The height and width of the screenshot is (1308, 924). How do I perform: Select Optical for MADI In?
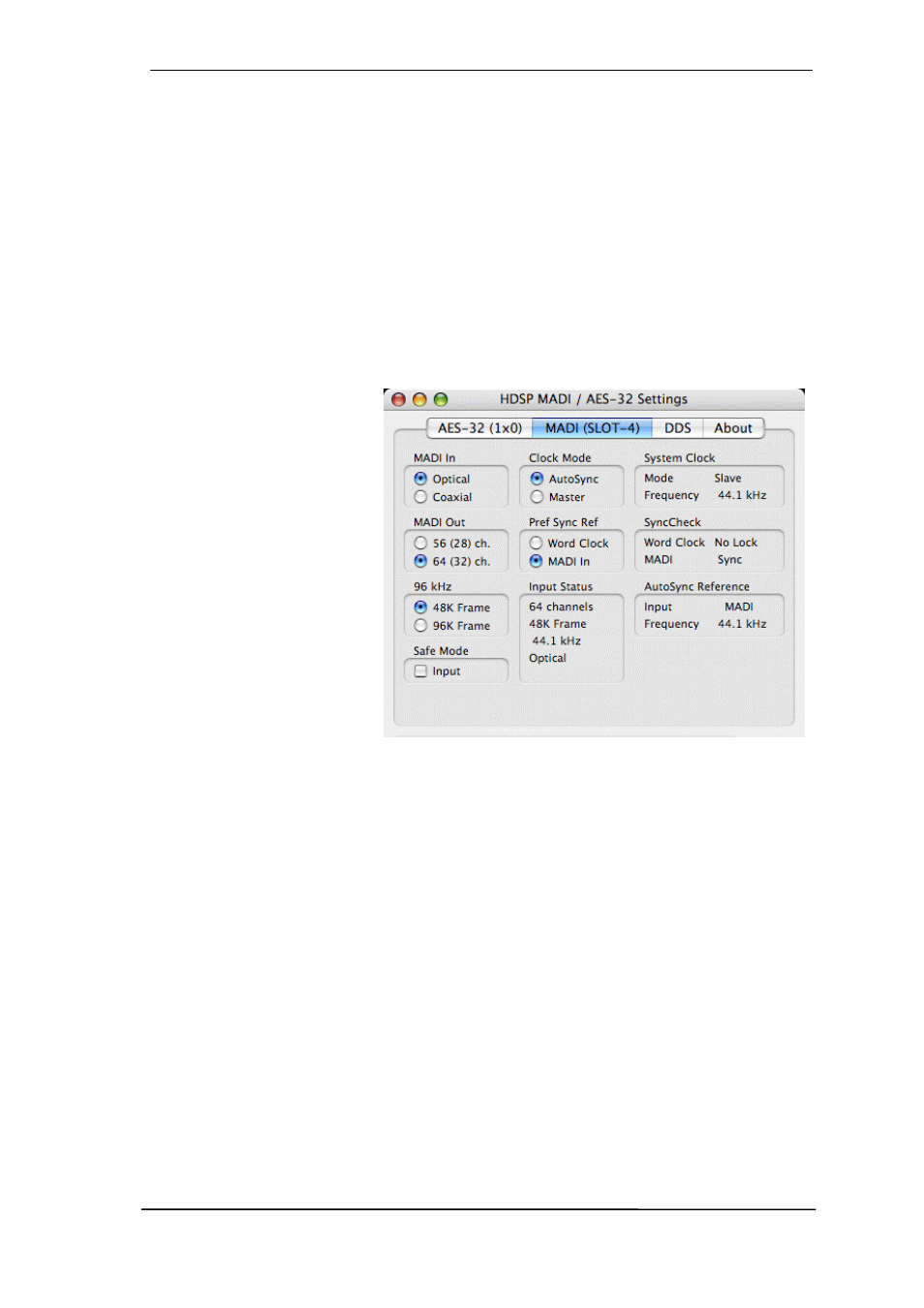point(420,479)
